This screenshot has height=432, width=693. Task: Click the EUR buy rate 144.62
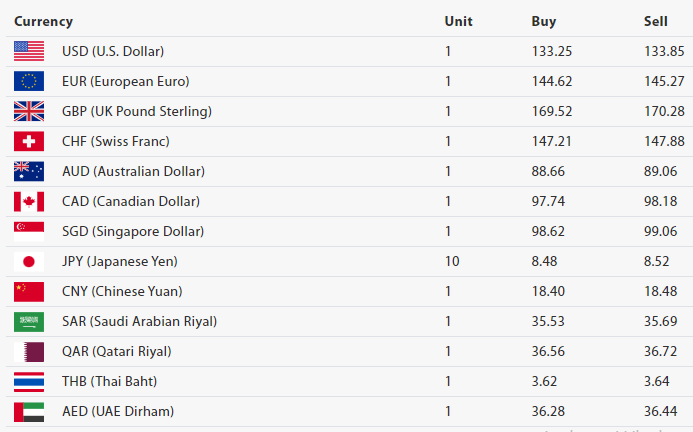(552, 81)
